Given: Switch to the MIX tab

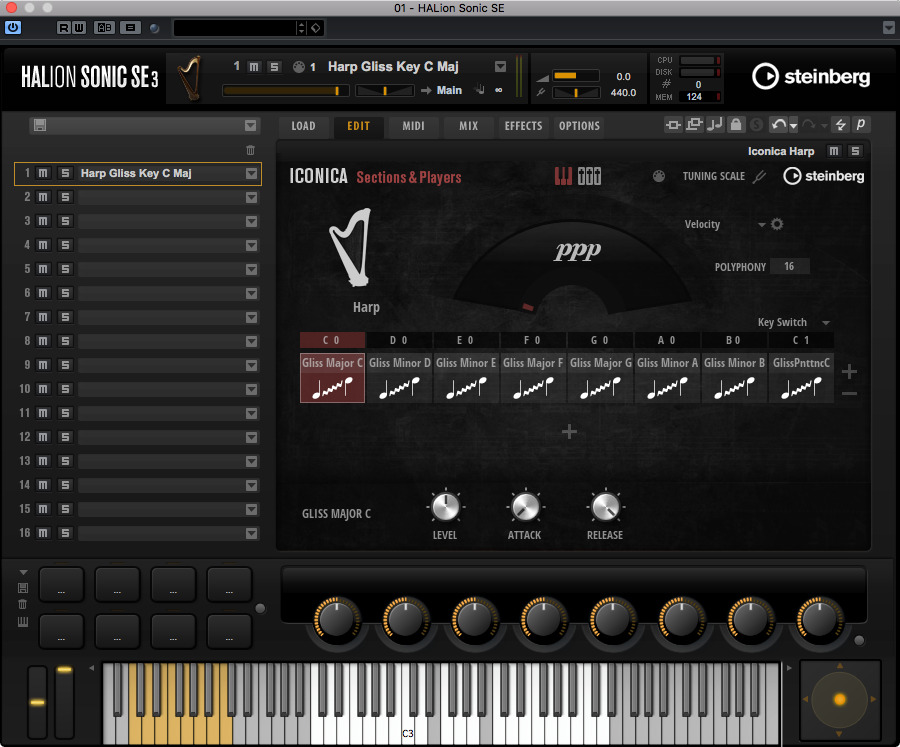Looking at the screenshot, I should 468,126.
